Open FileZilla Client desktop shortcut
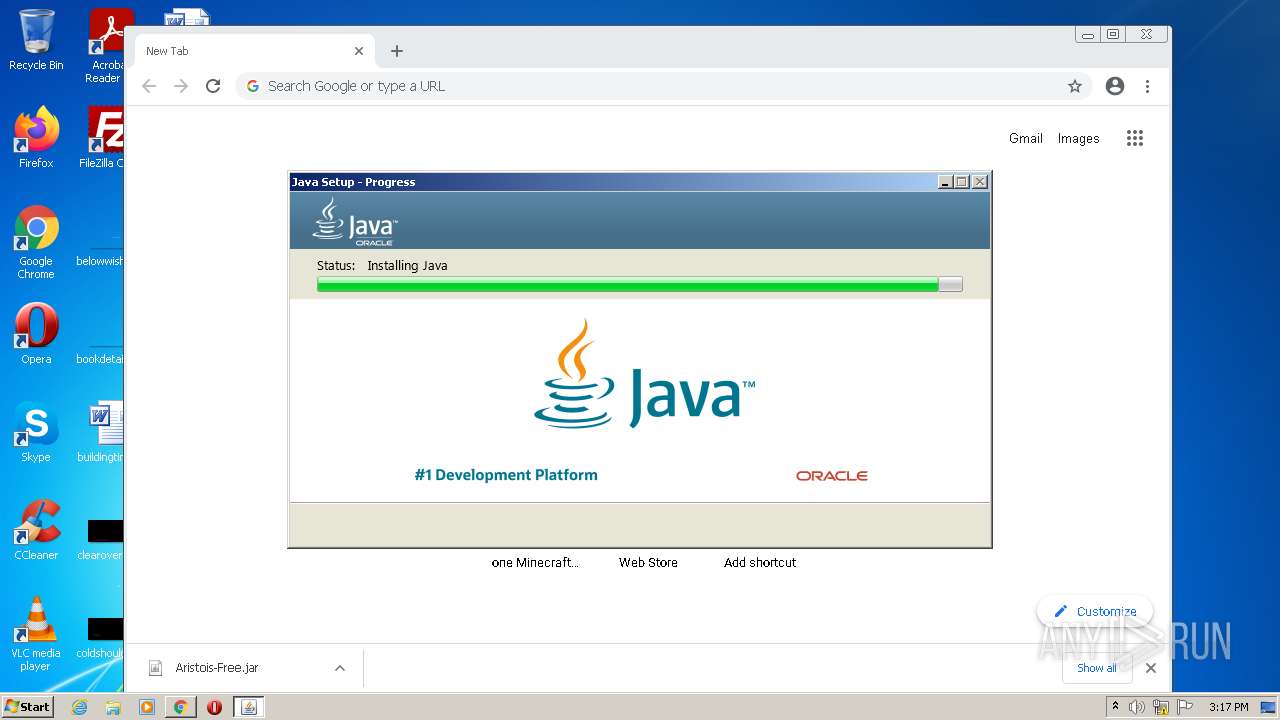Screen dimensions: 1280x720 104,137
